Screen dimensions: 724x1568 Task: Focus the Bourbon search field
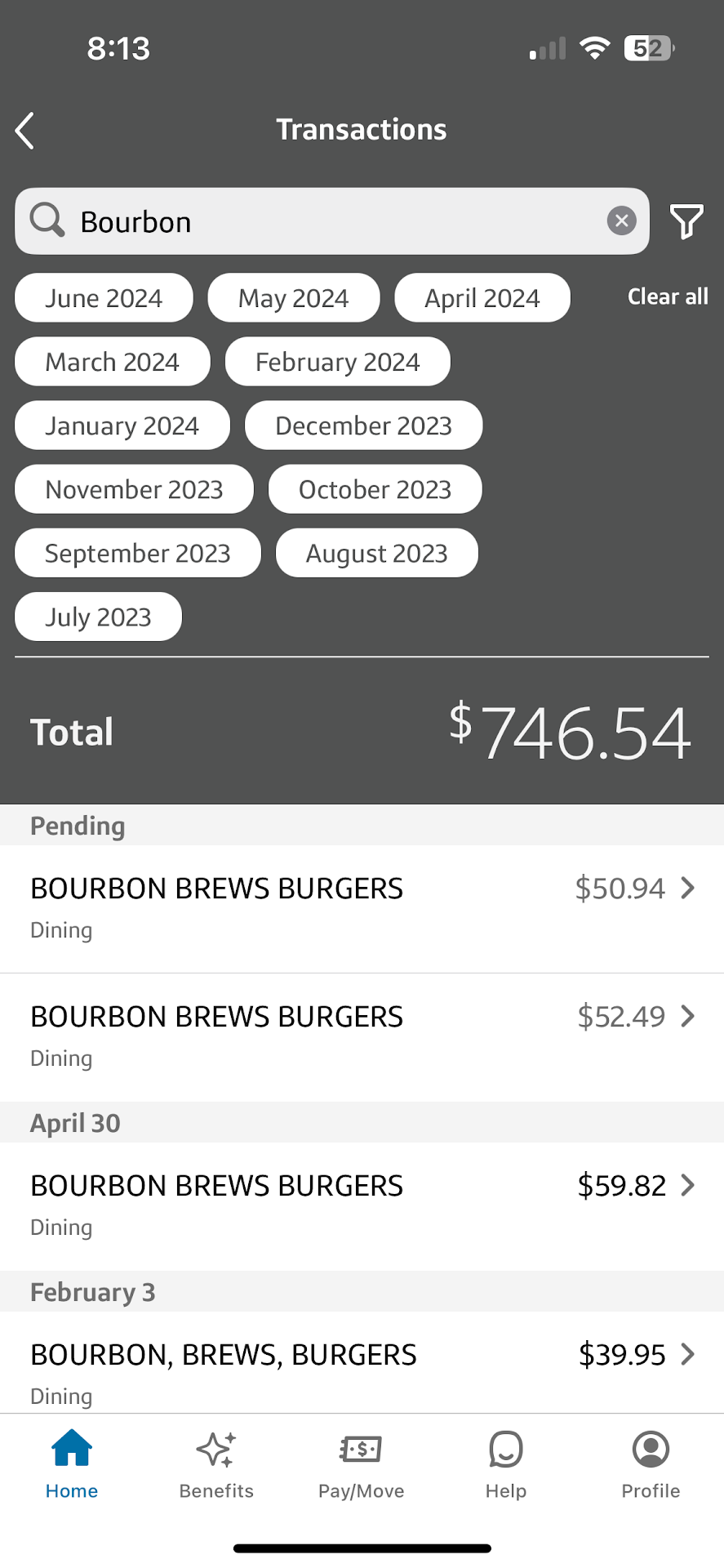click(x=326, y=221)
